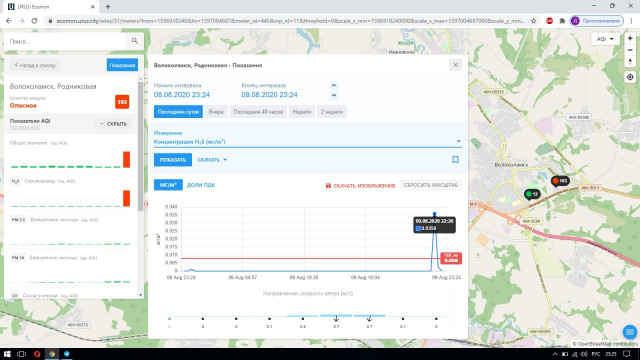Image resolution: width=640 pixels, height=360 pixels.
Task: Shift interval forward arrow
Action: pos(334,85)
